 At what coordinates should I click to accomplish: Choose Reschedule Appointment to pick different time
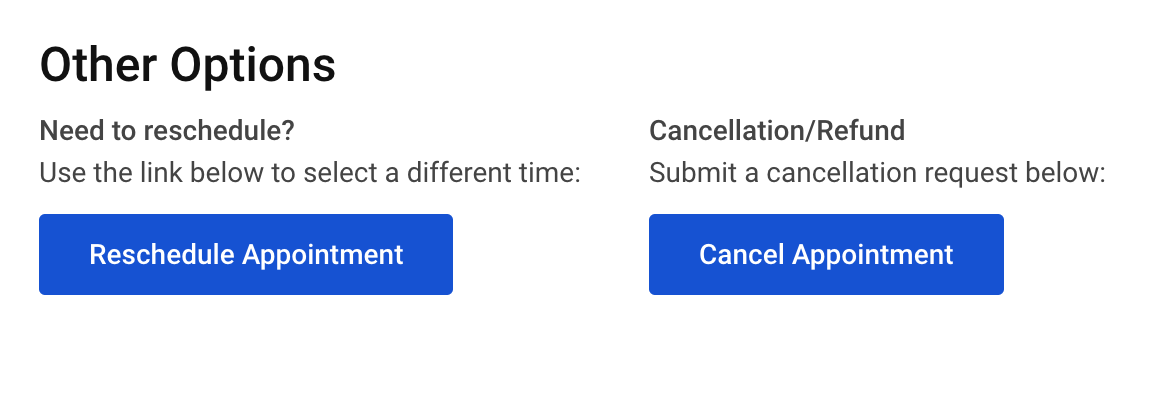pos(245,255)
